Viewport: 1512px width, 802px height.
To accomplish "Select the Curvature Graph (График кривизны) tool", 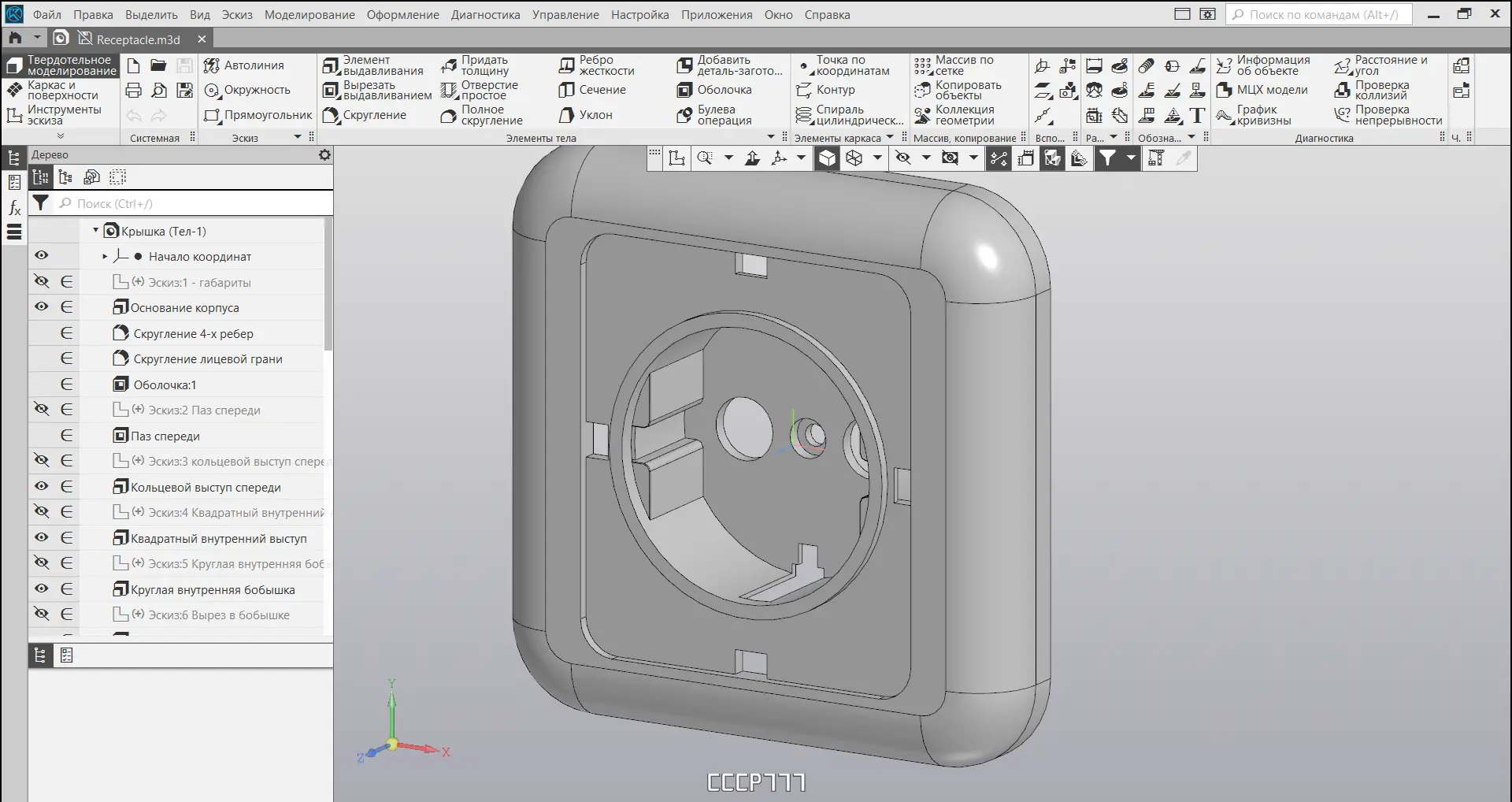I will pos(1254,115).
